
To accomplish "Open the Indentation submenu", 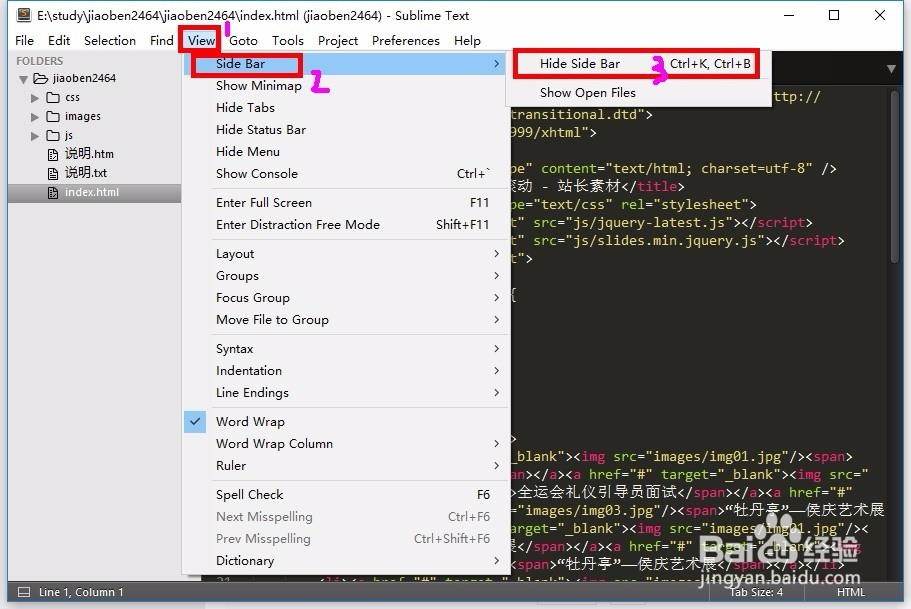I will pos(347,371).
